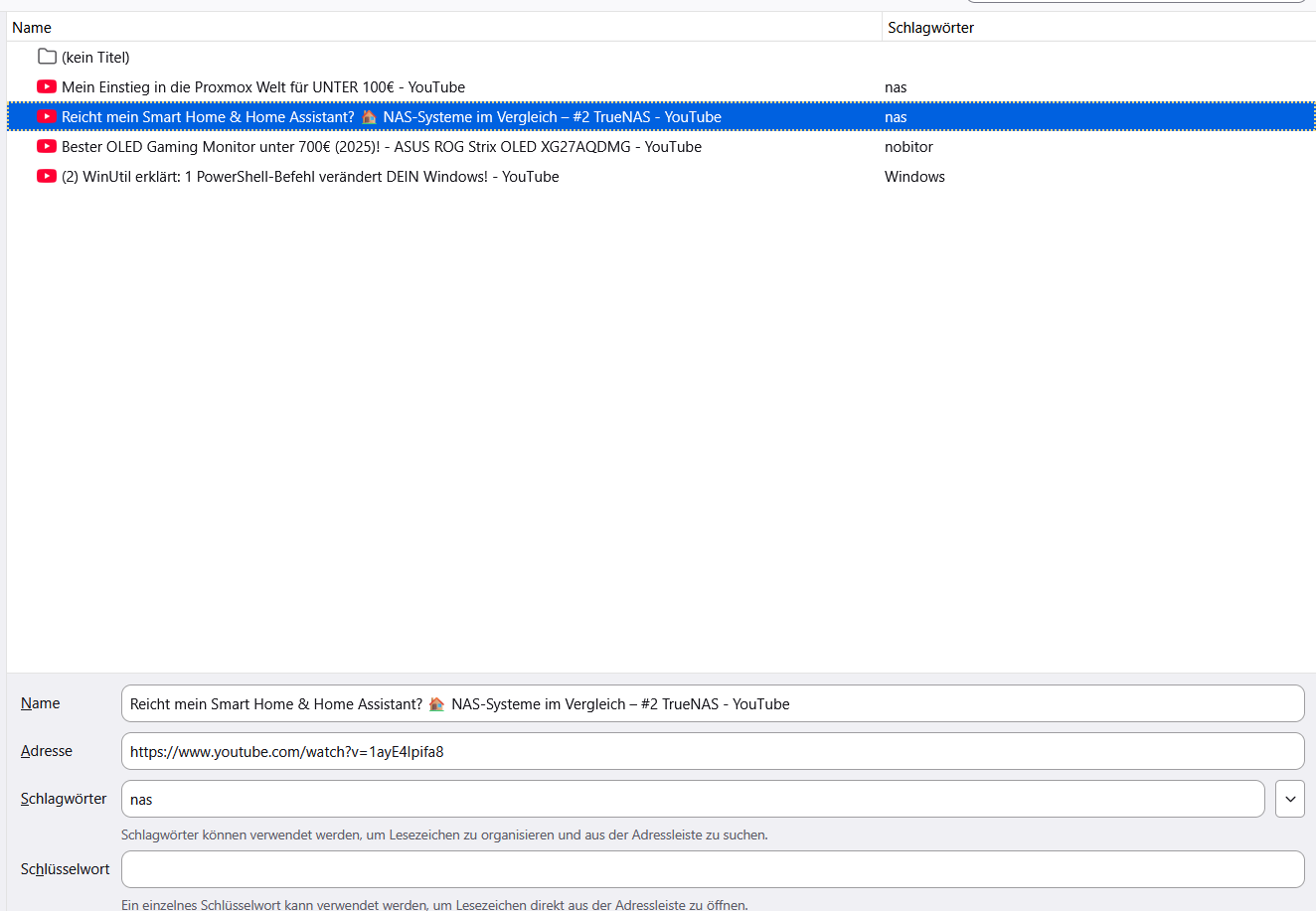The height and width of the screenshot is (911, 1316).
Task: Select the Reicht mein Smart Home bookmark row
Action: coord(661,116)
